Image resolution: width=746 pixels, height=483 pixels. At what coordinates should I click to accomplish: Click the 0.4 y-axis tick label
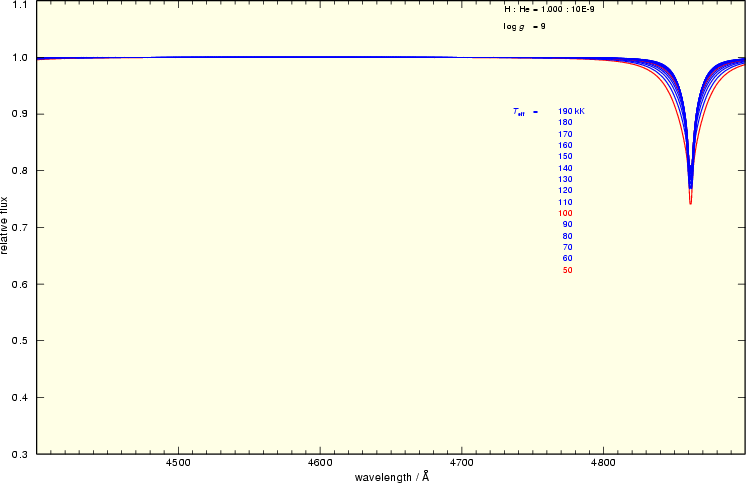coord(20,397)
